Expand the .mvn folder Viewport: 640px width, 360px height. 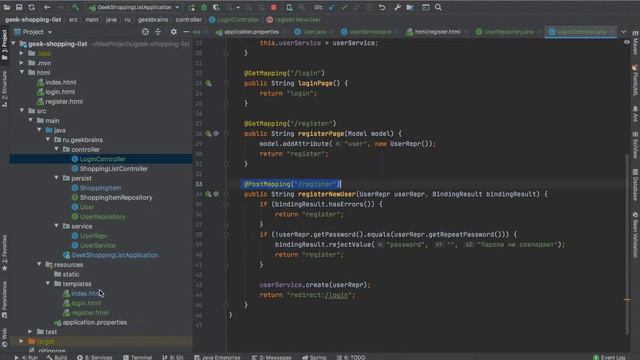click(22, 63)
